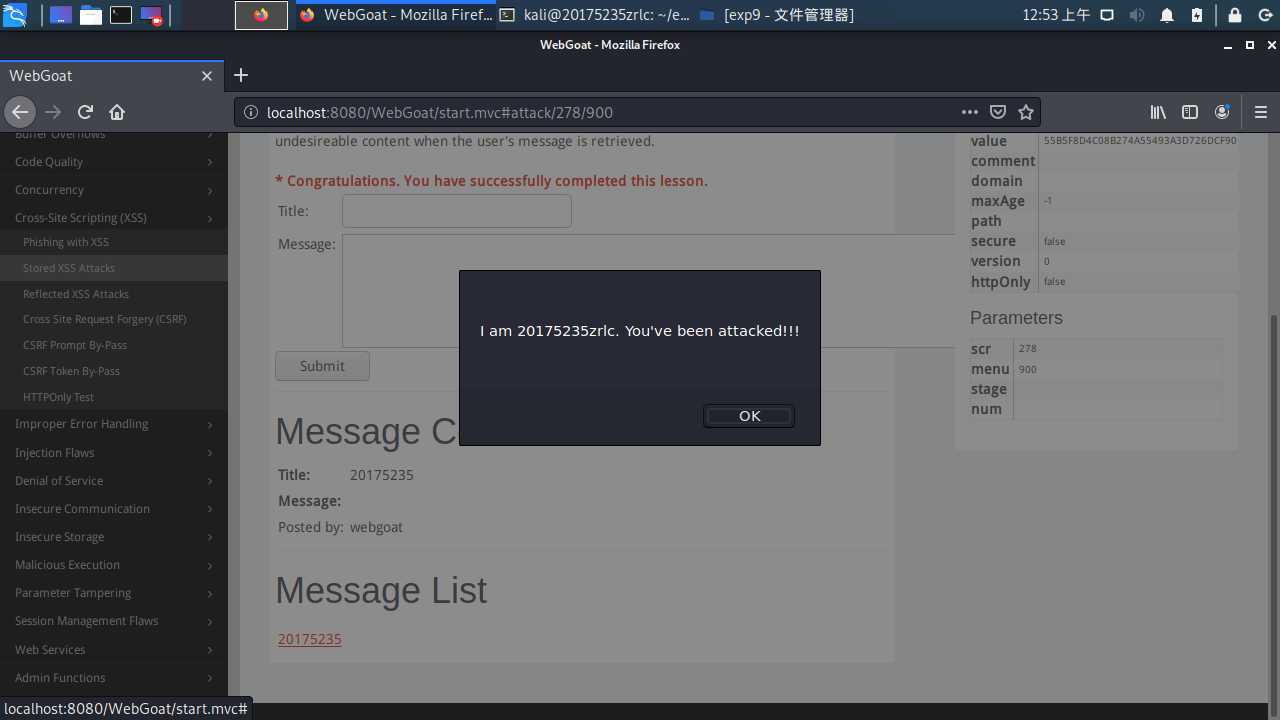Click the clock showing 12:53
Viewport: 1280px width, 720px height.
pos(1056,15)
